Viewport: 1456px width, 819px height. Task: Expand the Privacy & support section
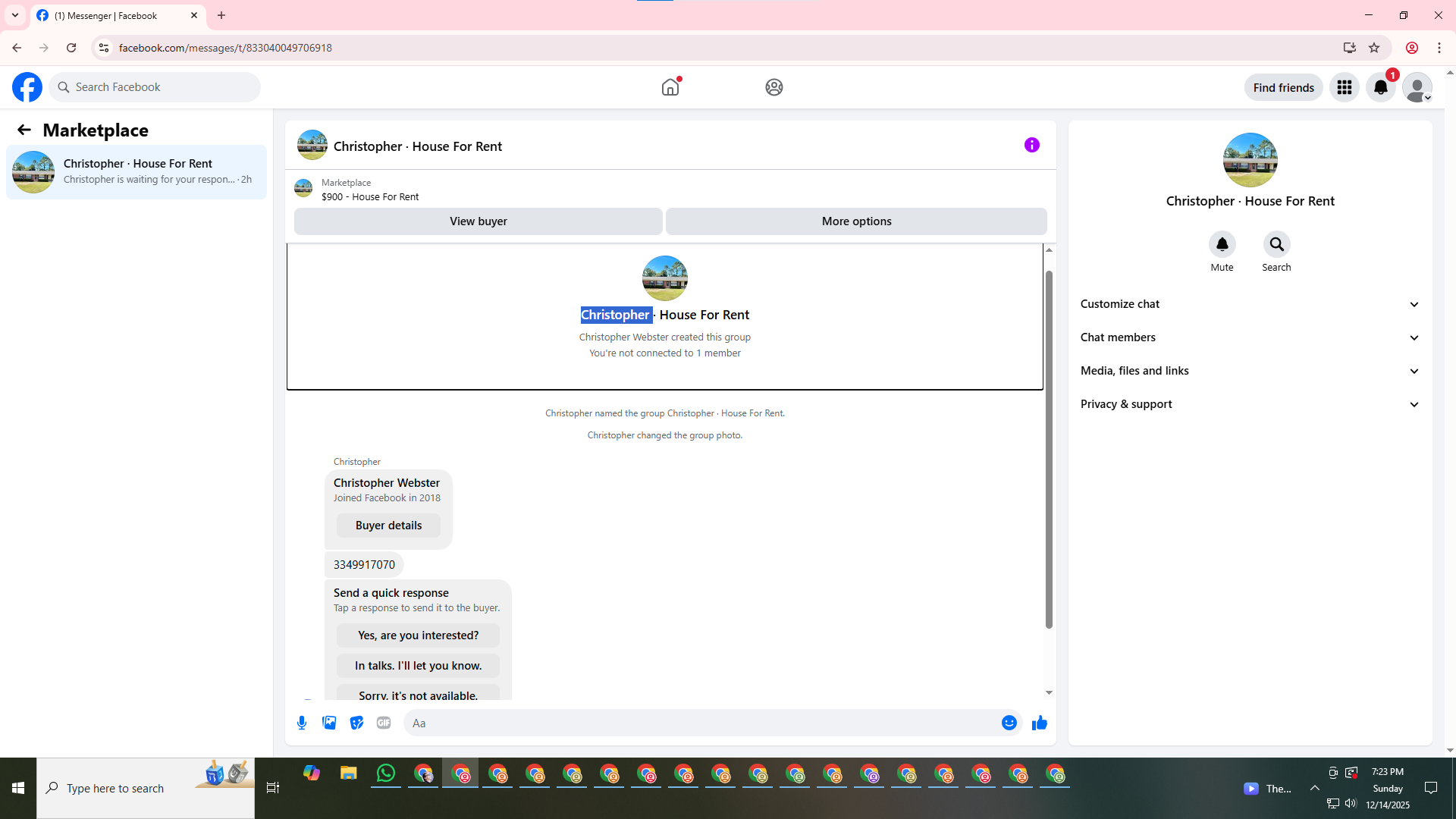[x=1249, y=404]
